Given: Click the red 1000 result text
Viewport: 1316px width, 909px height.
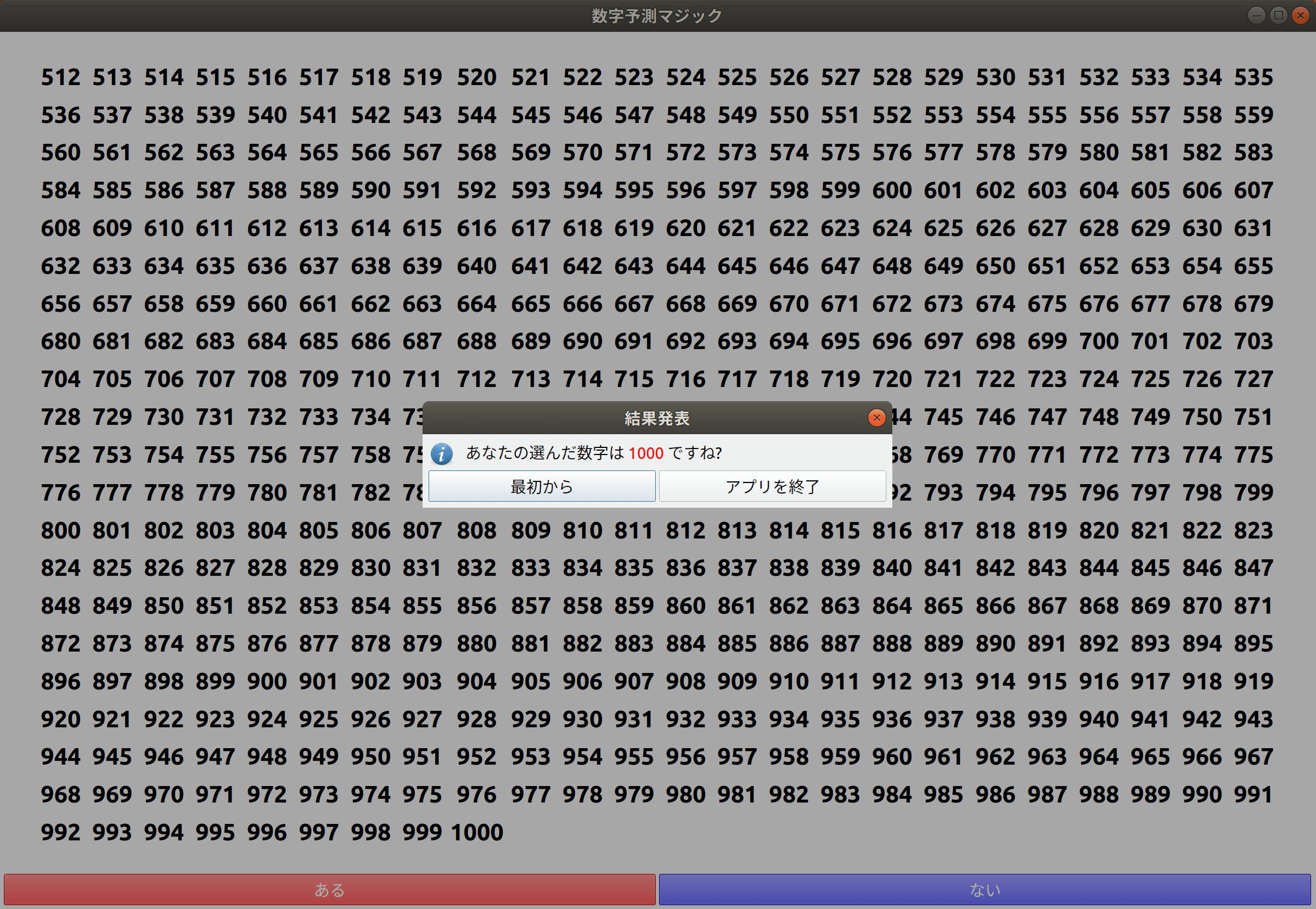Looking at the screenshot, I should (x=646, y=453).
